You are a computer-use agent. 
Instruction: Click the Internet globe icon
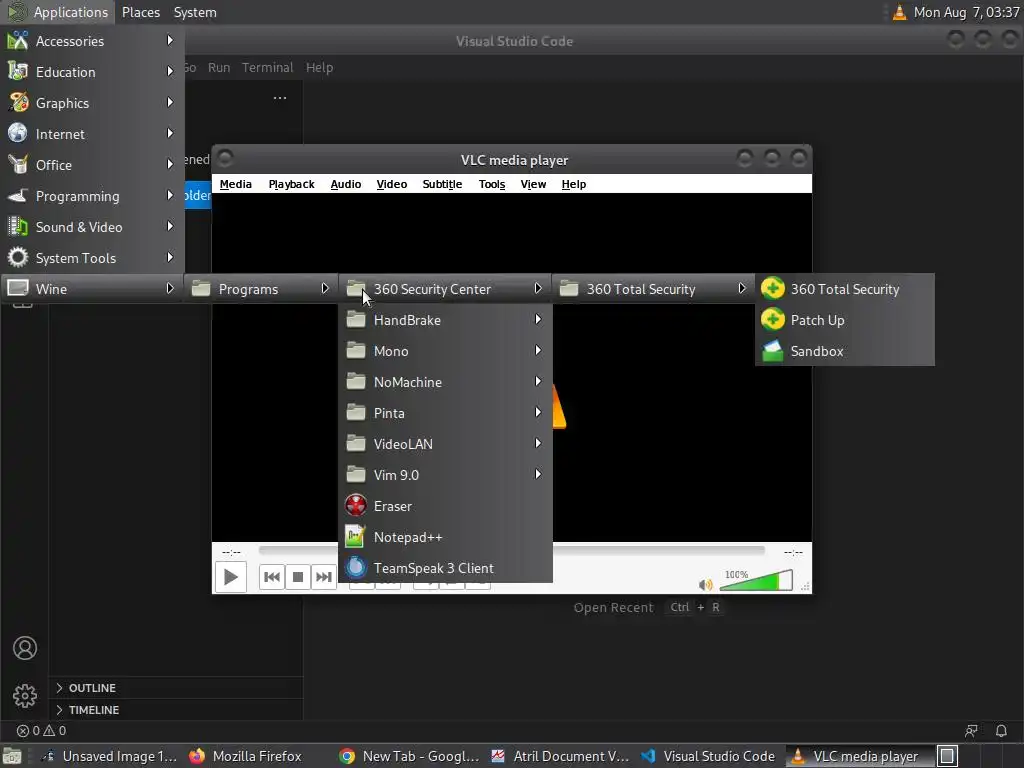click(x=18, y=134)
